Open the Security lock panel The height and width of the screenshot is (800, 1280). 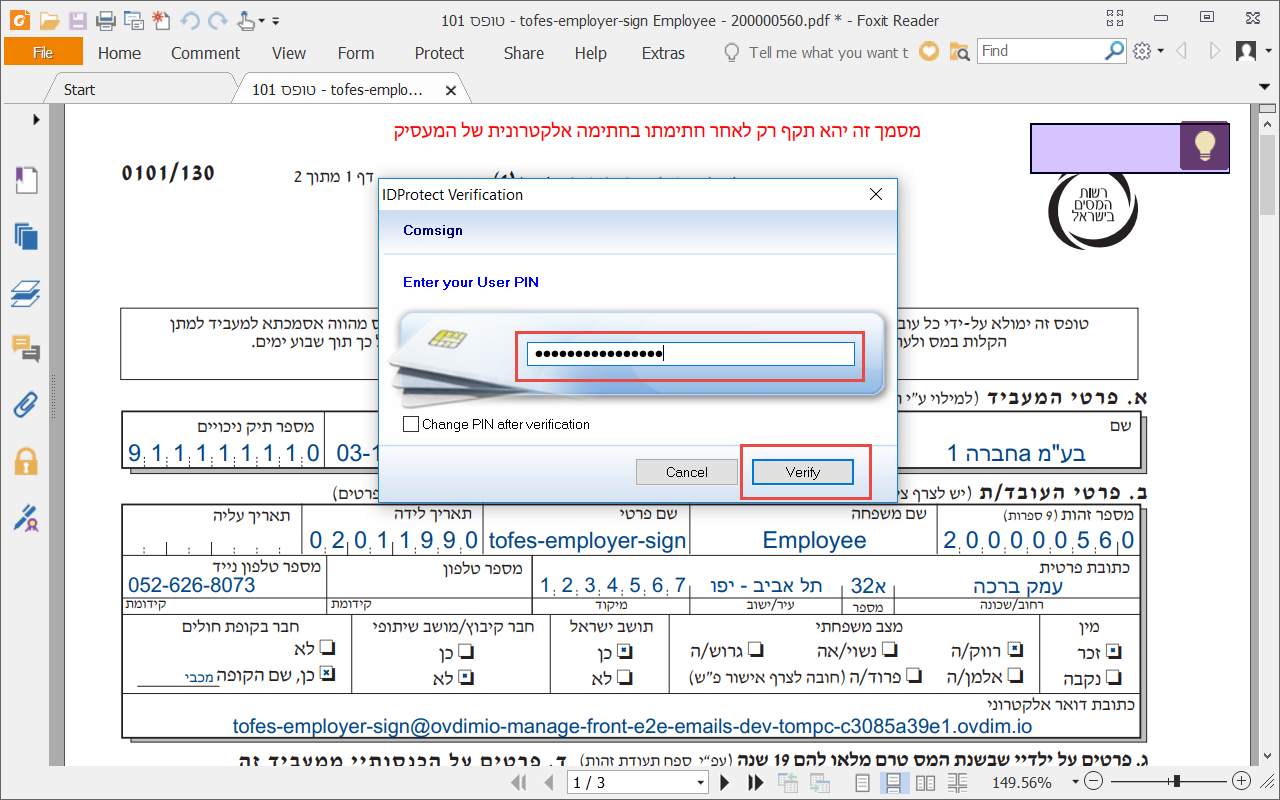coord(26,462)
